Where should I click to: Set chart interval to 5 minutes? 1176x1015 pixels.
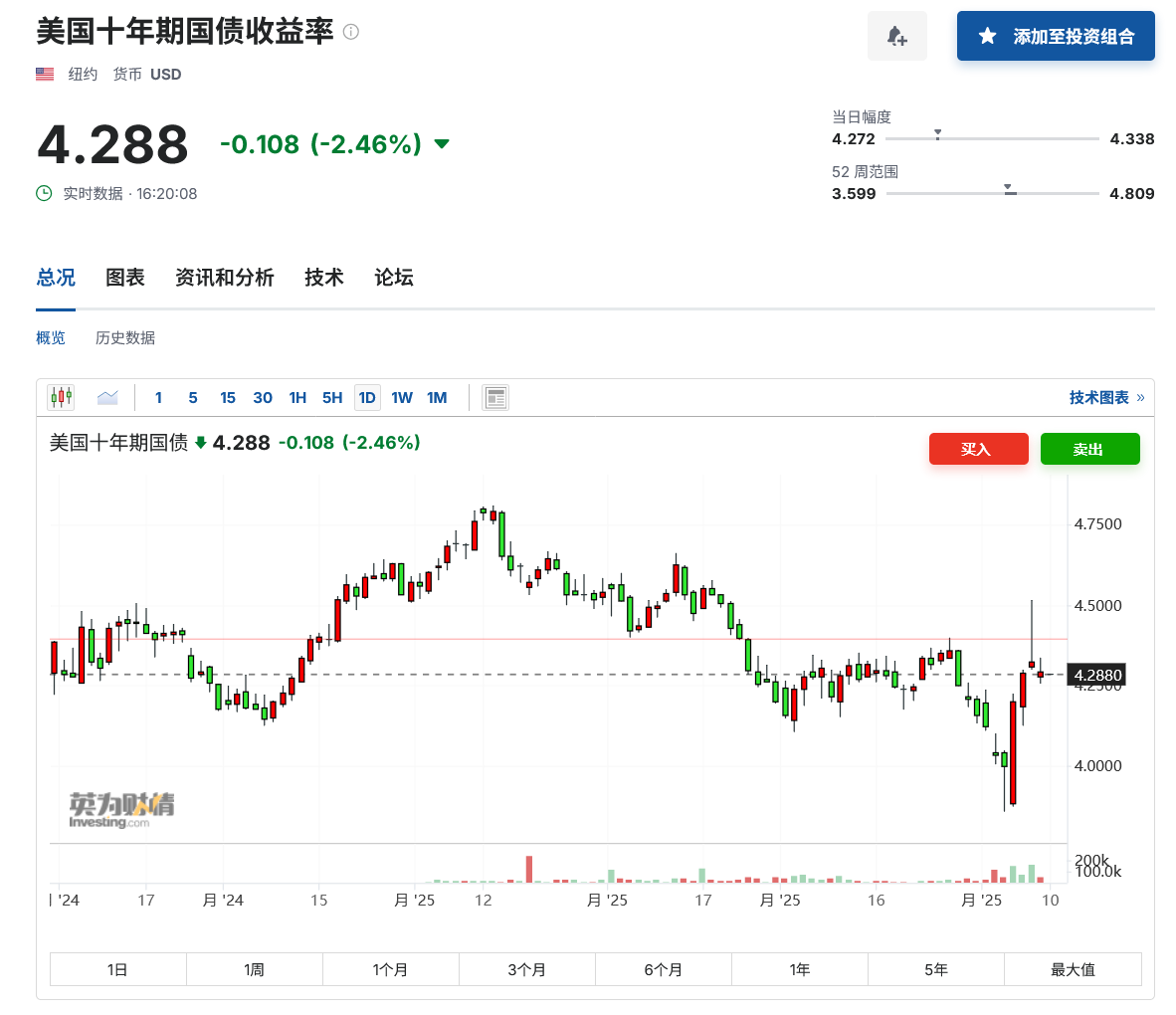click(x=193, y=398)
